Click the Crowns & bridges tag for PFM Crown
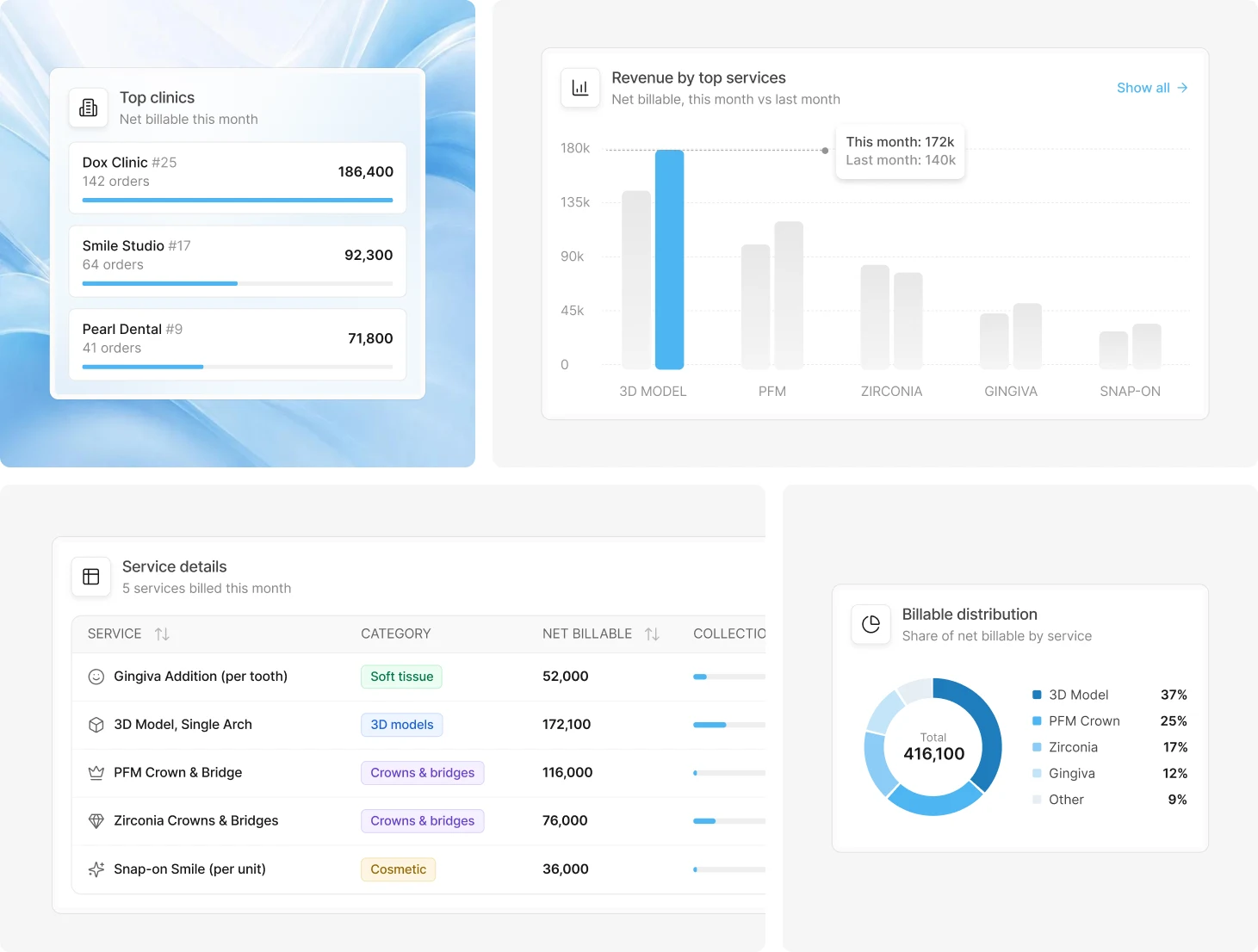 pyautogui.click(x=422, y=773)
